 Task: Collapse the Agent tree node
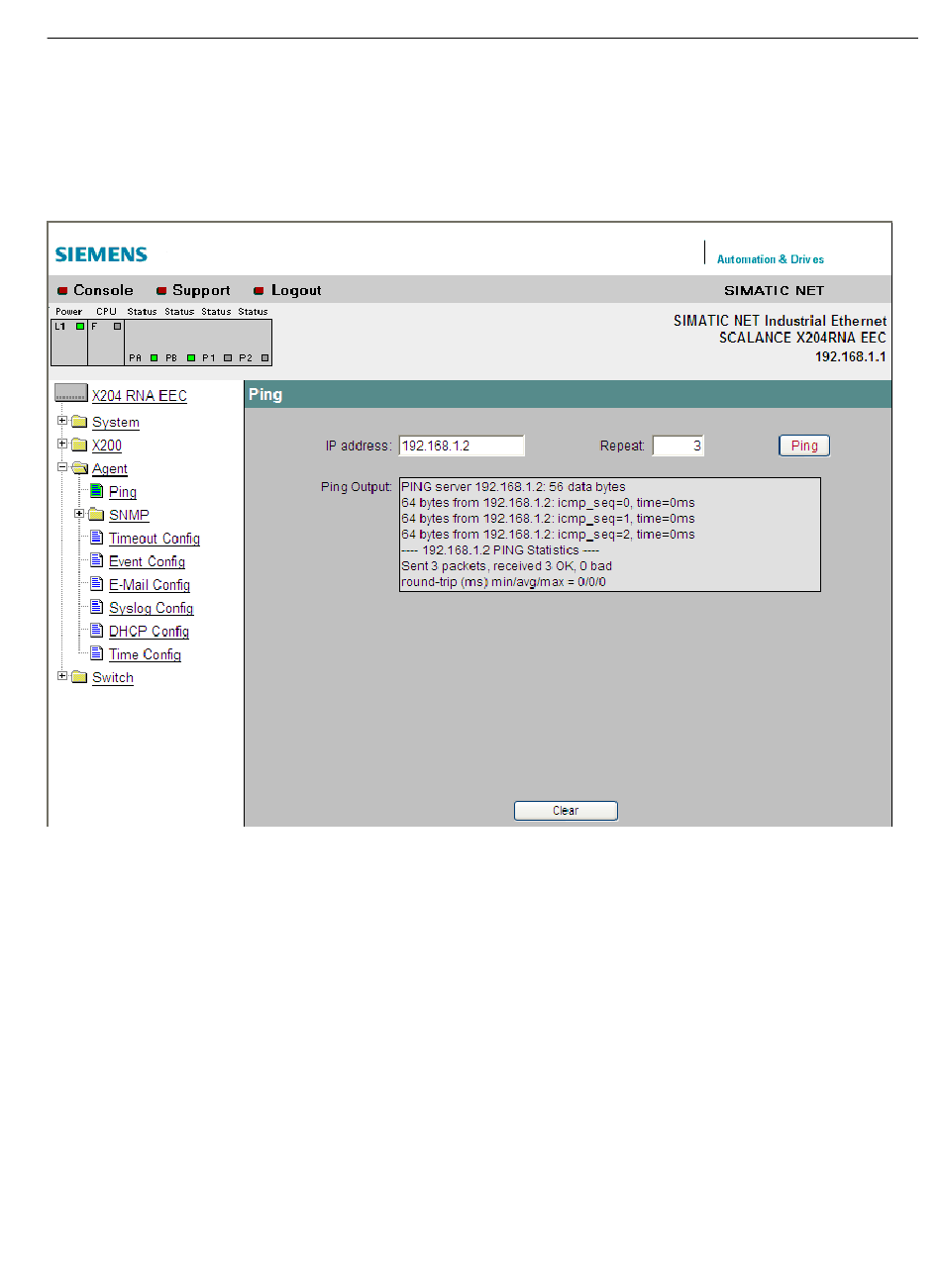tap(62, 467)
